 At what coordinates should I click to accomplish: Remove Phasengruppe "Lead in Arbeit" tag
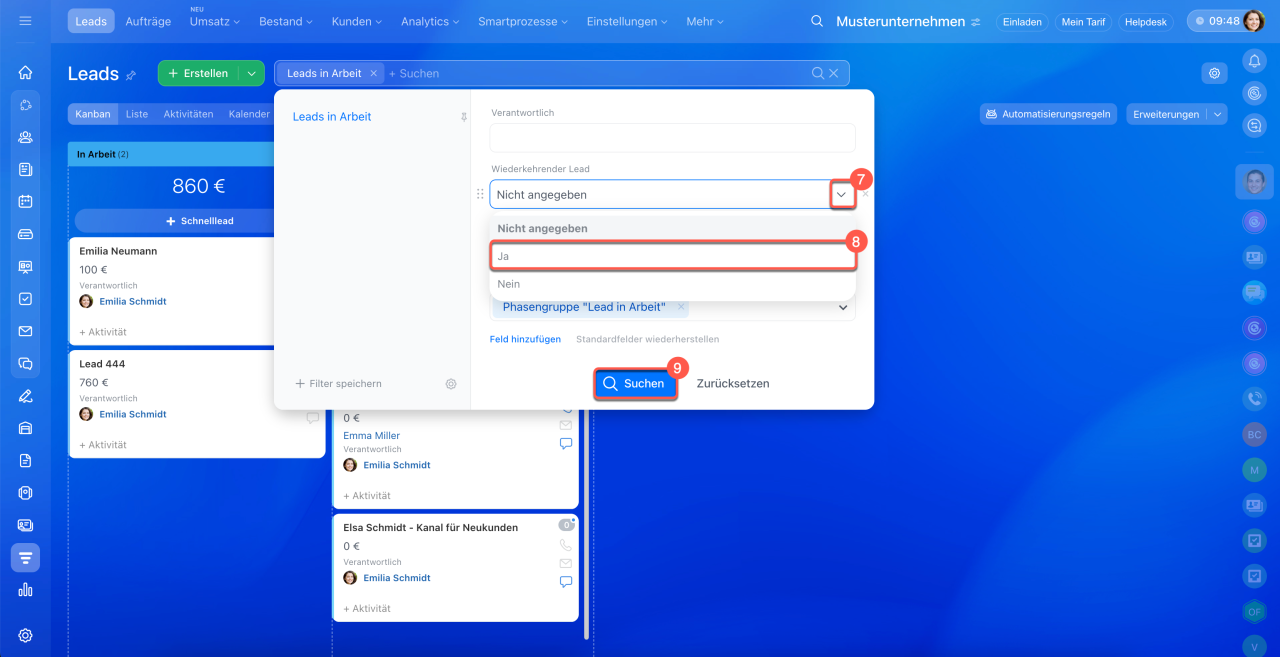[x=681, y=307]
